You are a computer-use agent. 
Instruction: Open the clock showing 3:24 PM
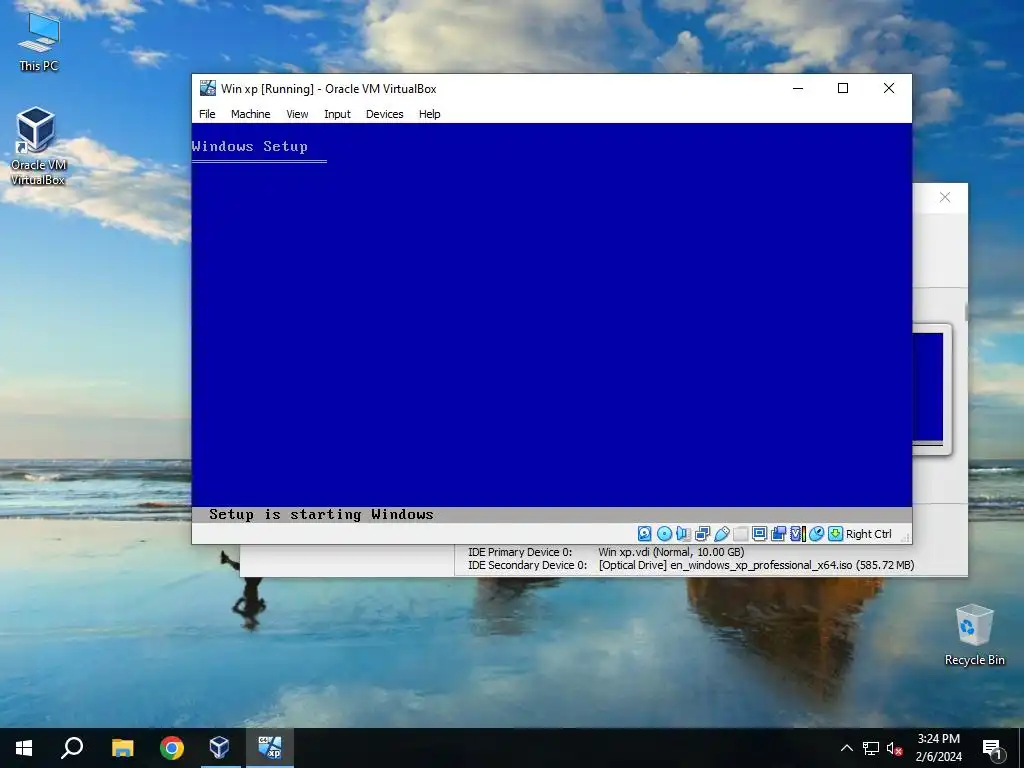point(938,748)
